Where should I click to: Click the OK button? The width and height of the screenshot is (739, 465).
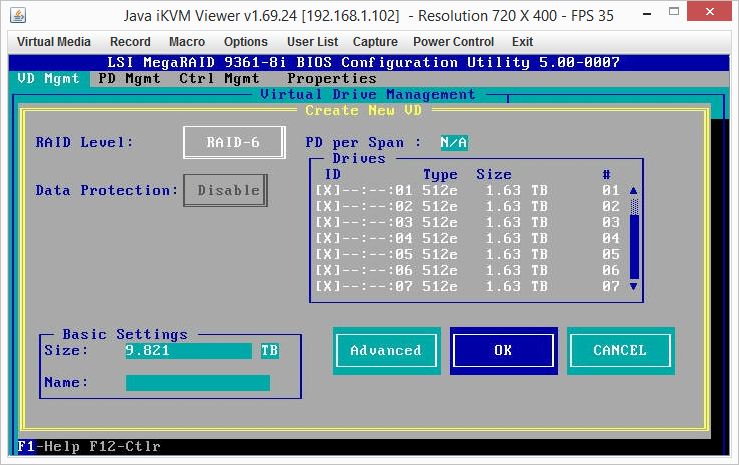[x=503, y=351]
